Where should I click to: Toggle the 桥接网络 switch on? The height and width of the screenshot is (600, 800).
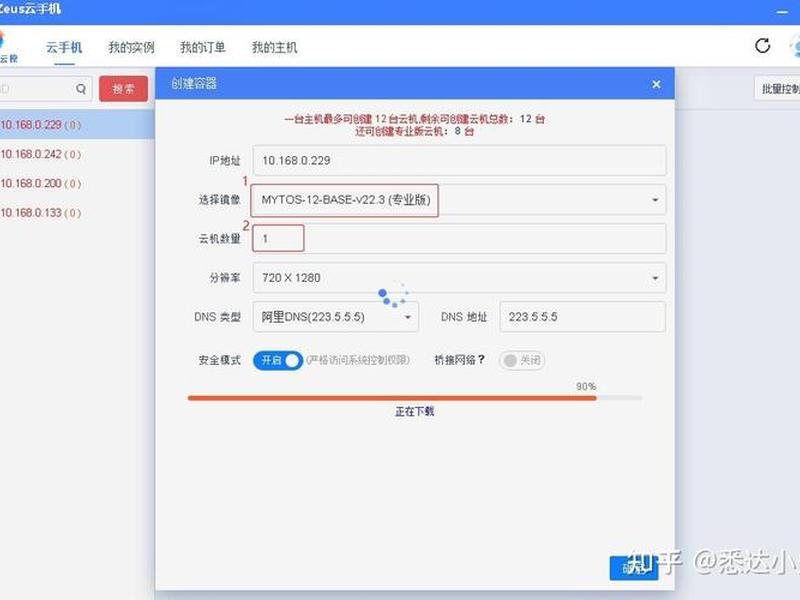click(x=522, y=360)
